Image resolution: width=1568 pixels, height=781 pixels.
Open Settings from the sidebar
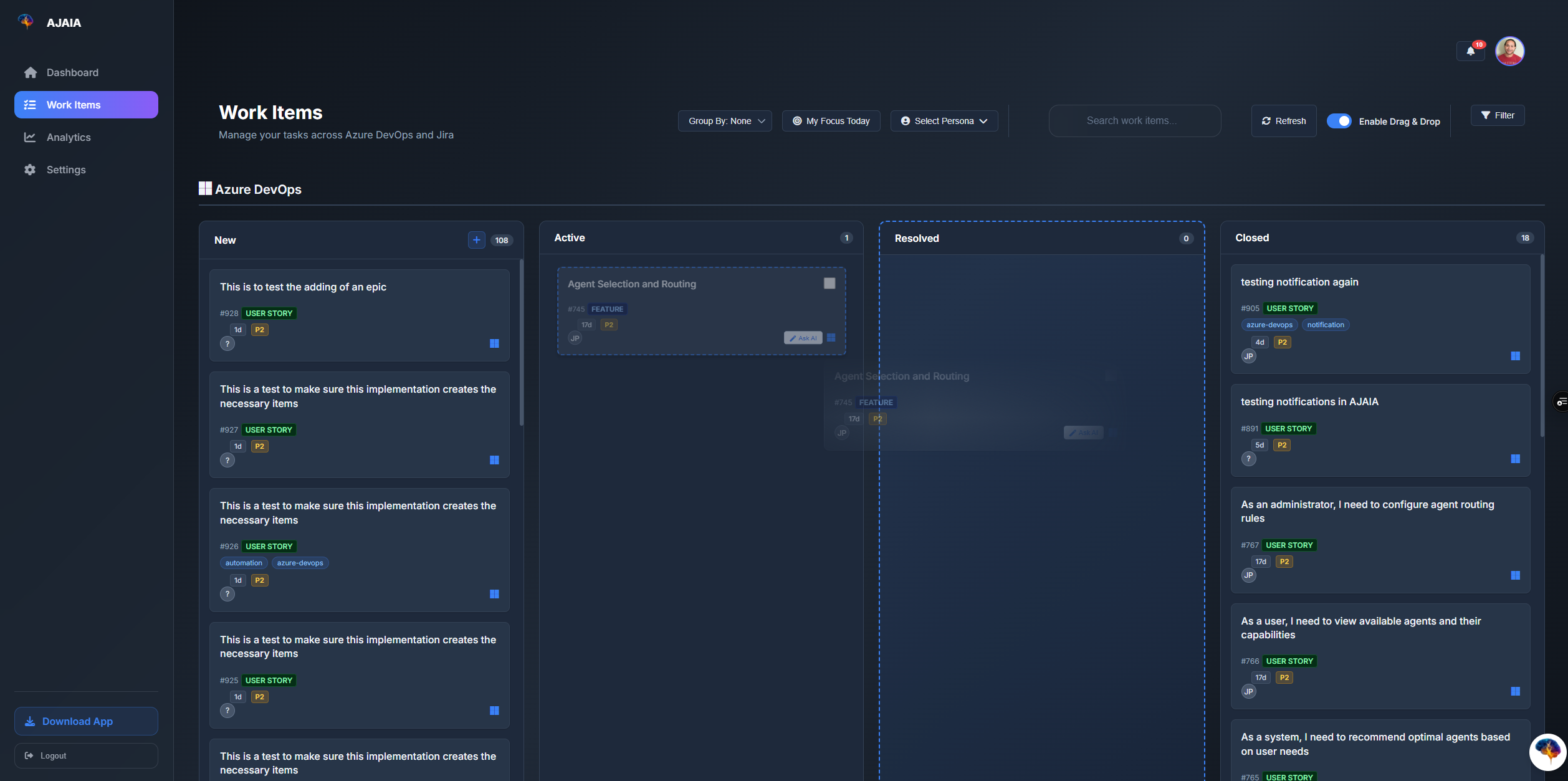coord(66,170)
